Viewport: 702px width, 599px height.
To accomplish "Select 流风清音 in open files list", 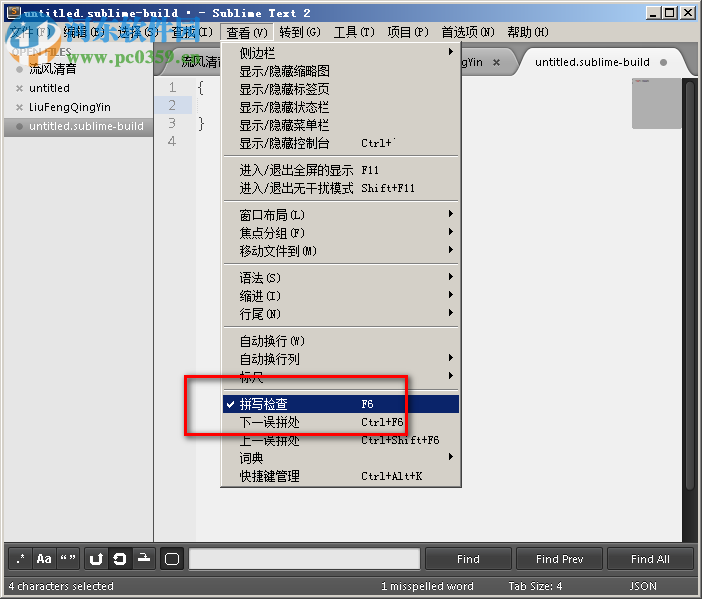I will pyautogui.click(x=52, y=69).
